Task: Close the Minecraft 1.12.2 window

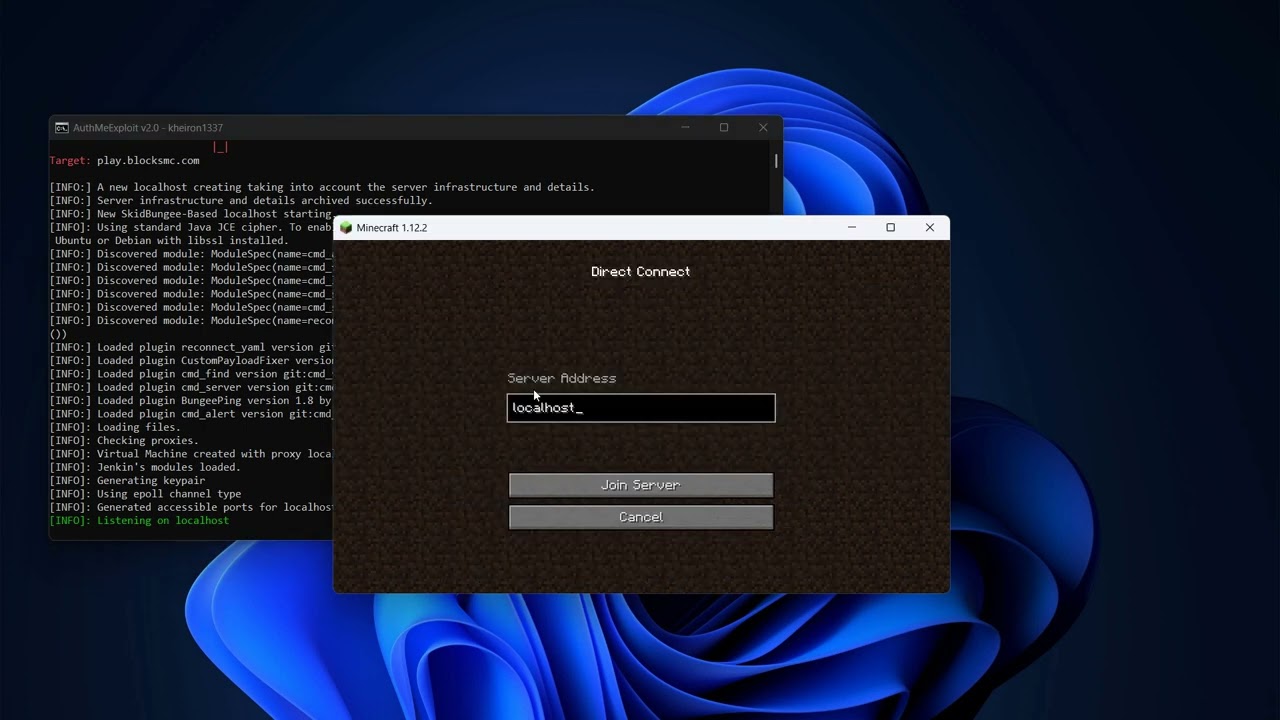Action: [x=930, y=228]
